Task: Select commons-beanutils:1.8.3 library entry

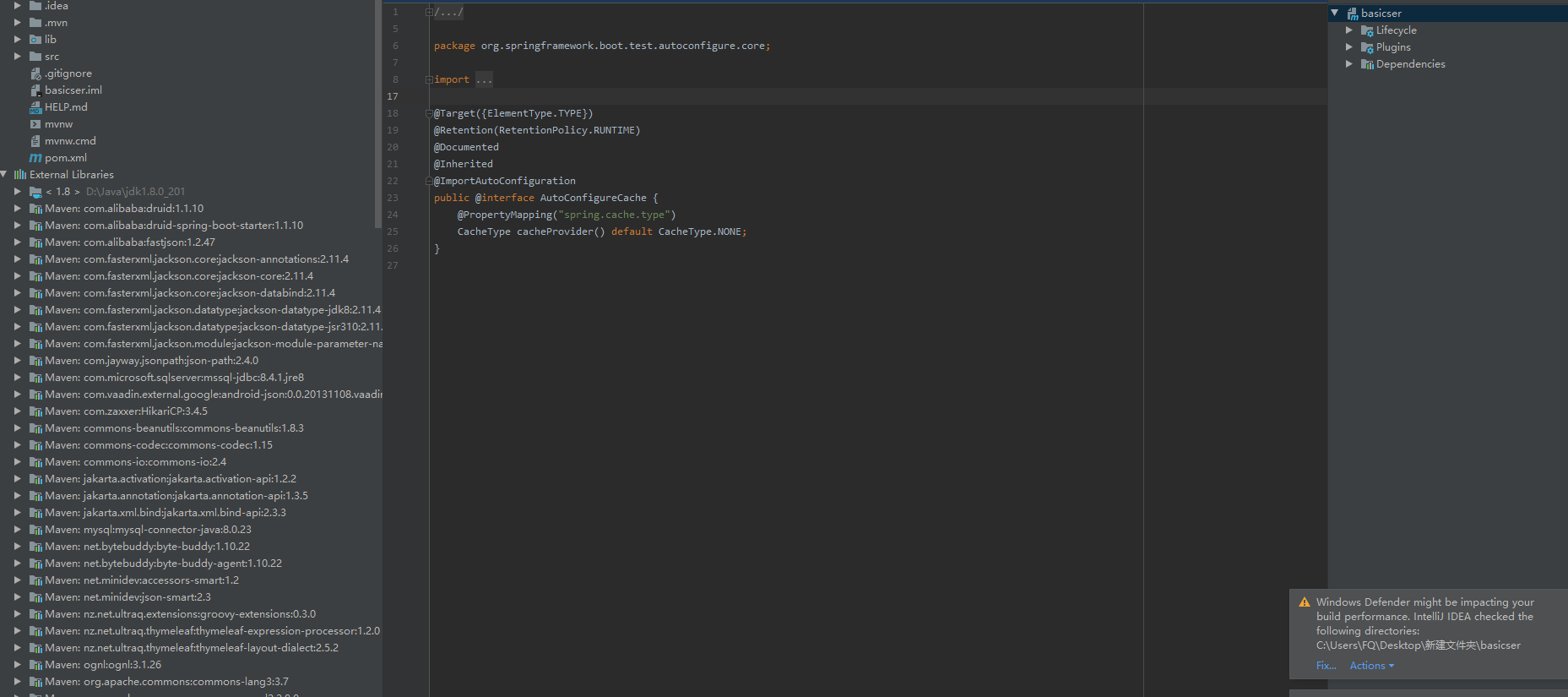Action: coord(174,428)
